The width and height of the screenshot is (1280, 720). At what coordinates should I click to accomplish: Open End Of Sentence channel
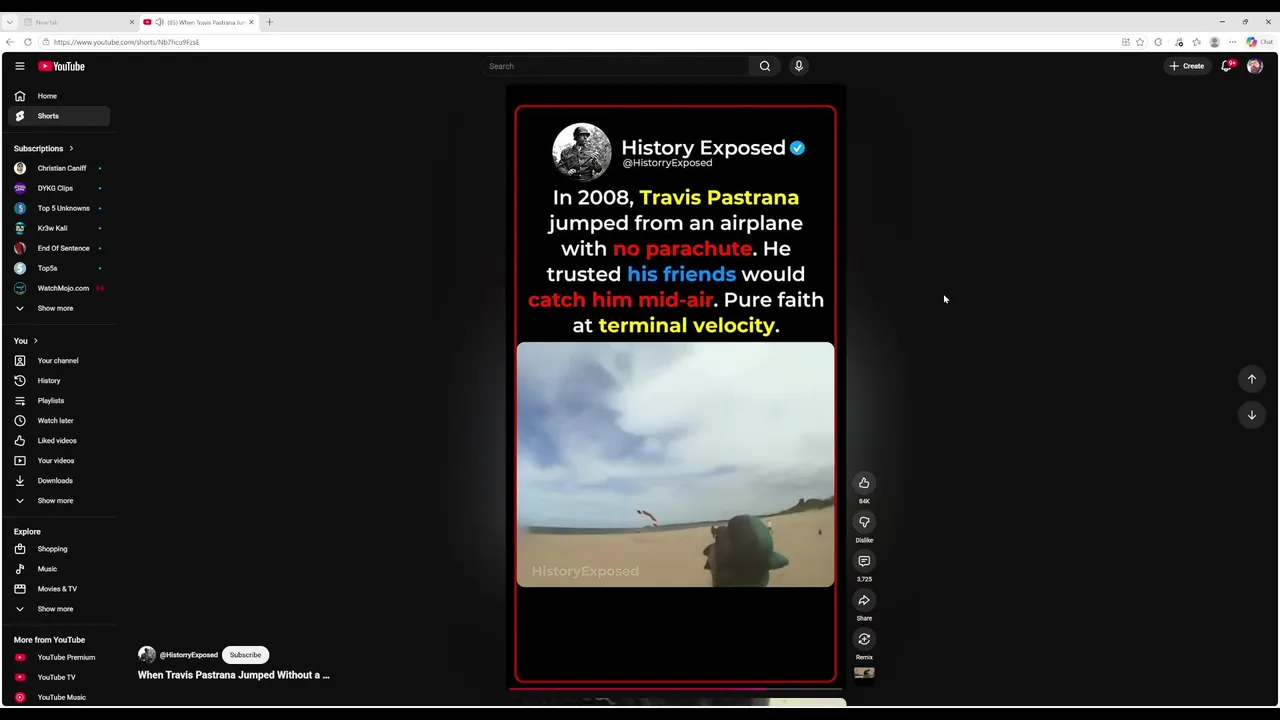click(59, 248)
